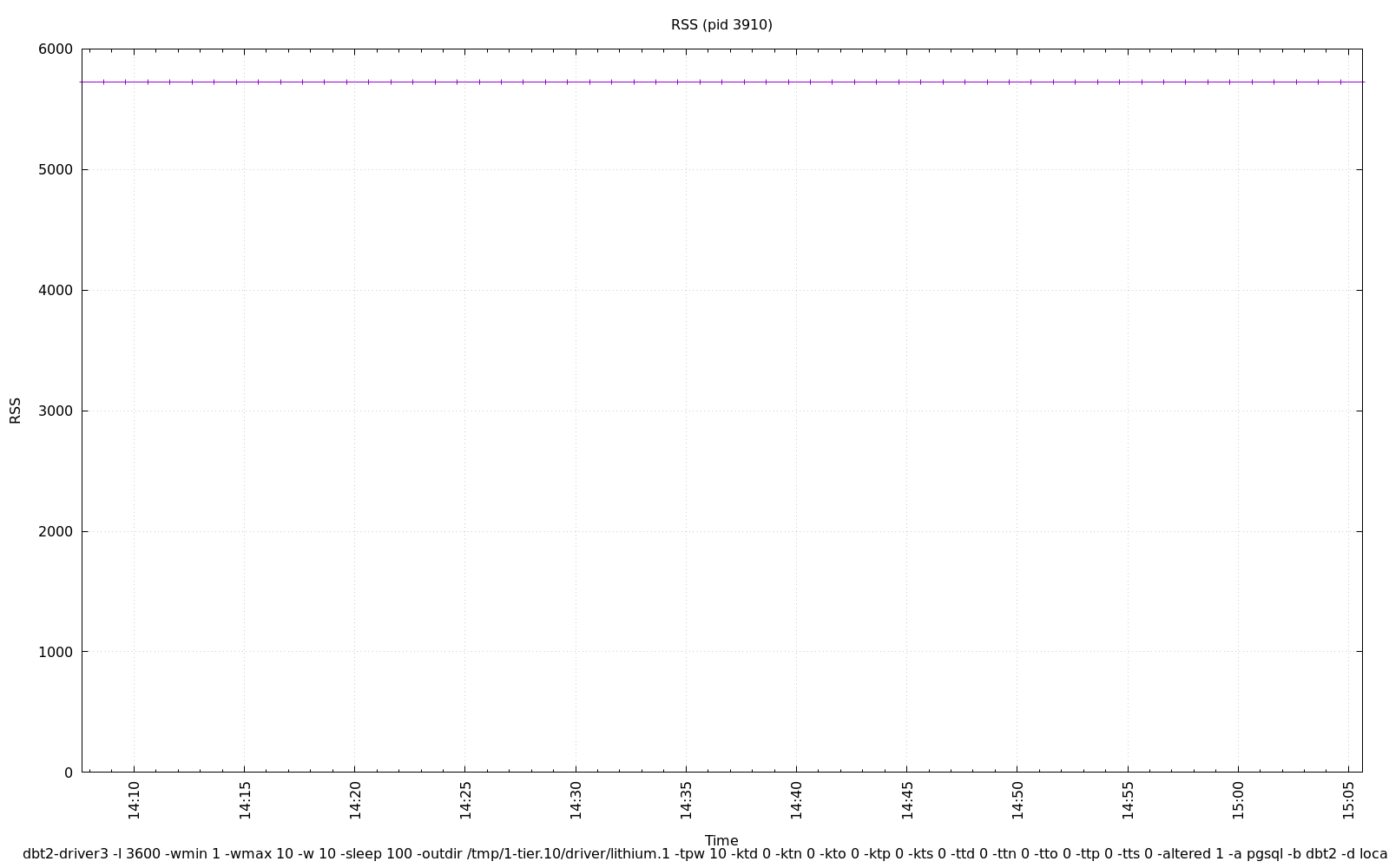Select the 14:20 time tick label
The height and width of the screenshot is (868, 1389).
tap(355, 799)
